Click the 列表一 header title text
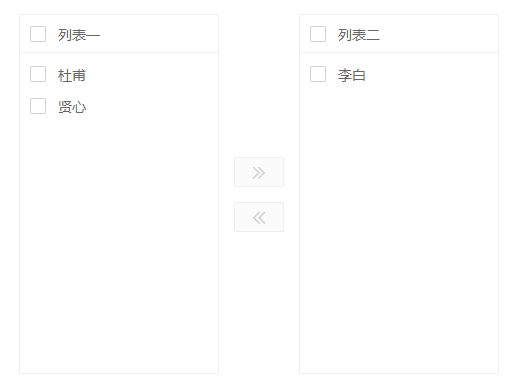Image resolution: width=520 pixels, height=387 pixels. tap(79, 35)
